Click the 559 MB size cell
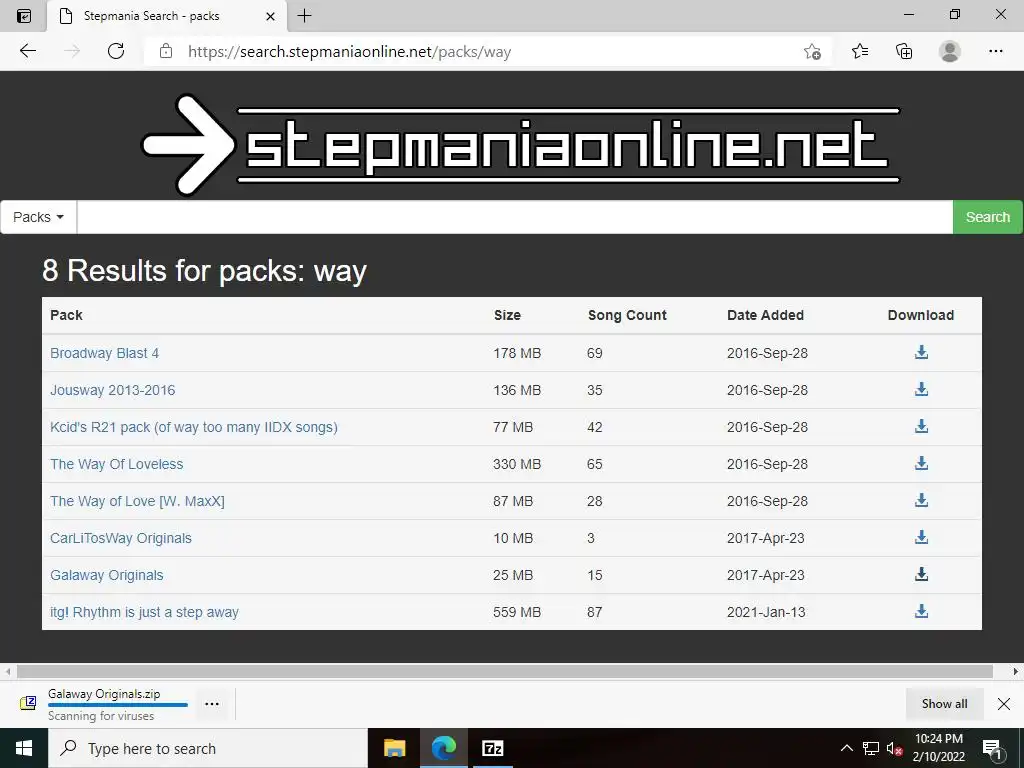This screenshot has height=768, width=1024. point(517,612)
